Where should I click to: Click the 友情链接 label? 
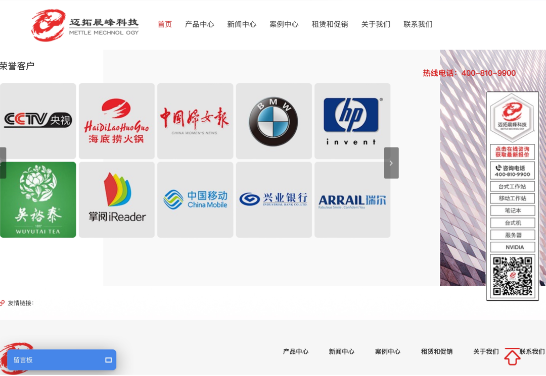(20, 303)
